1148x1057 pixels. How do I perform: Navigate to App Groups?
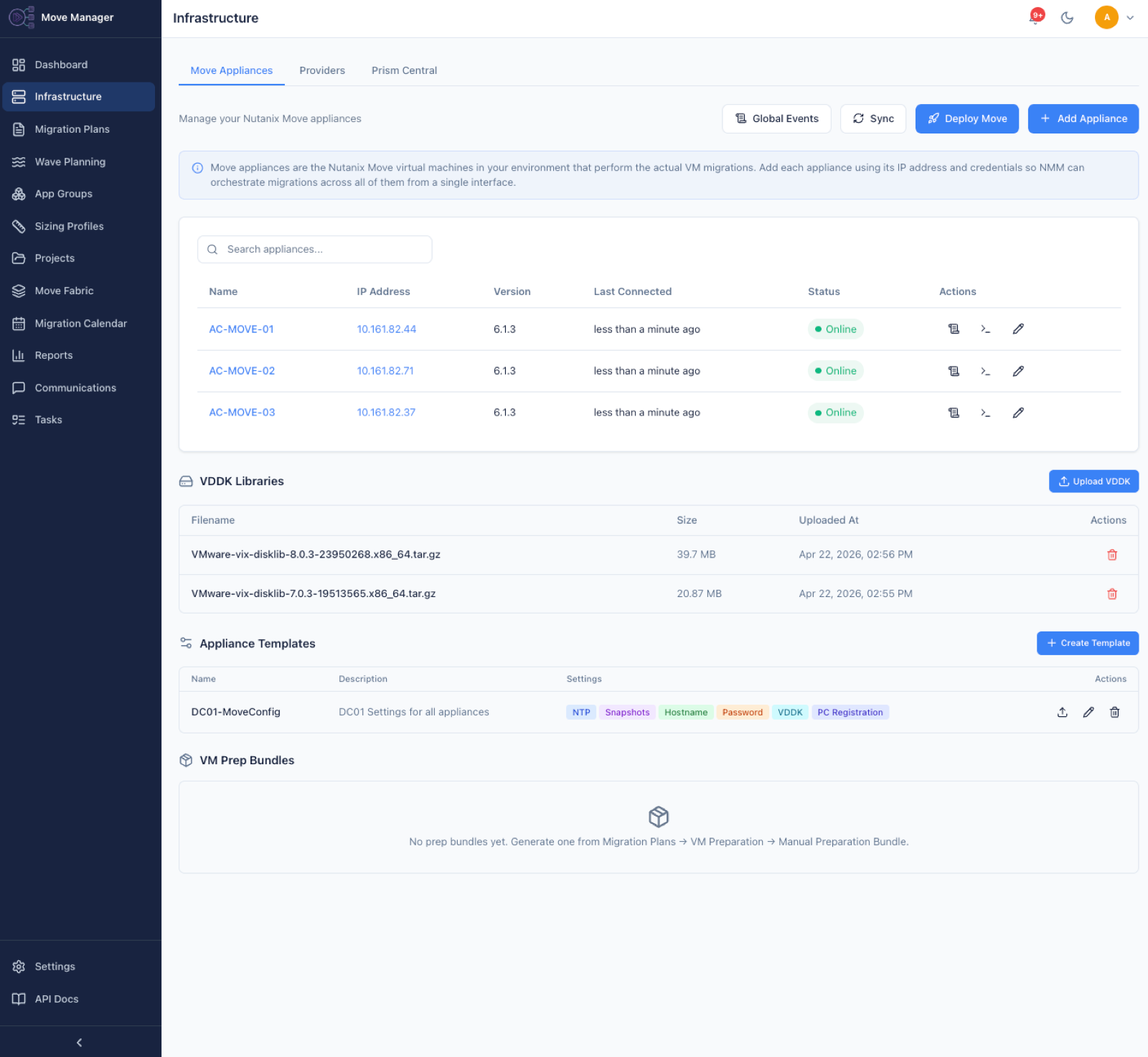click(x=79, y=194)
